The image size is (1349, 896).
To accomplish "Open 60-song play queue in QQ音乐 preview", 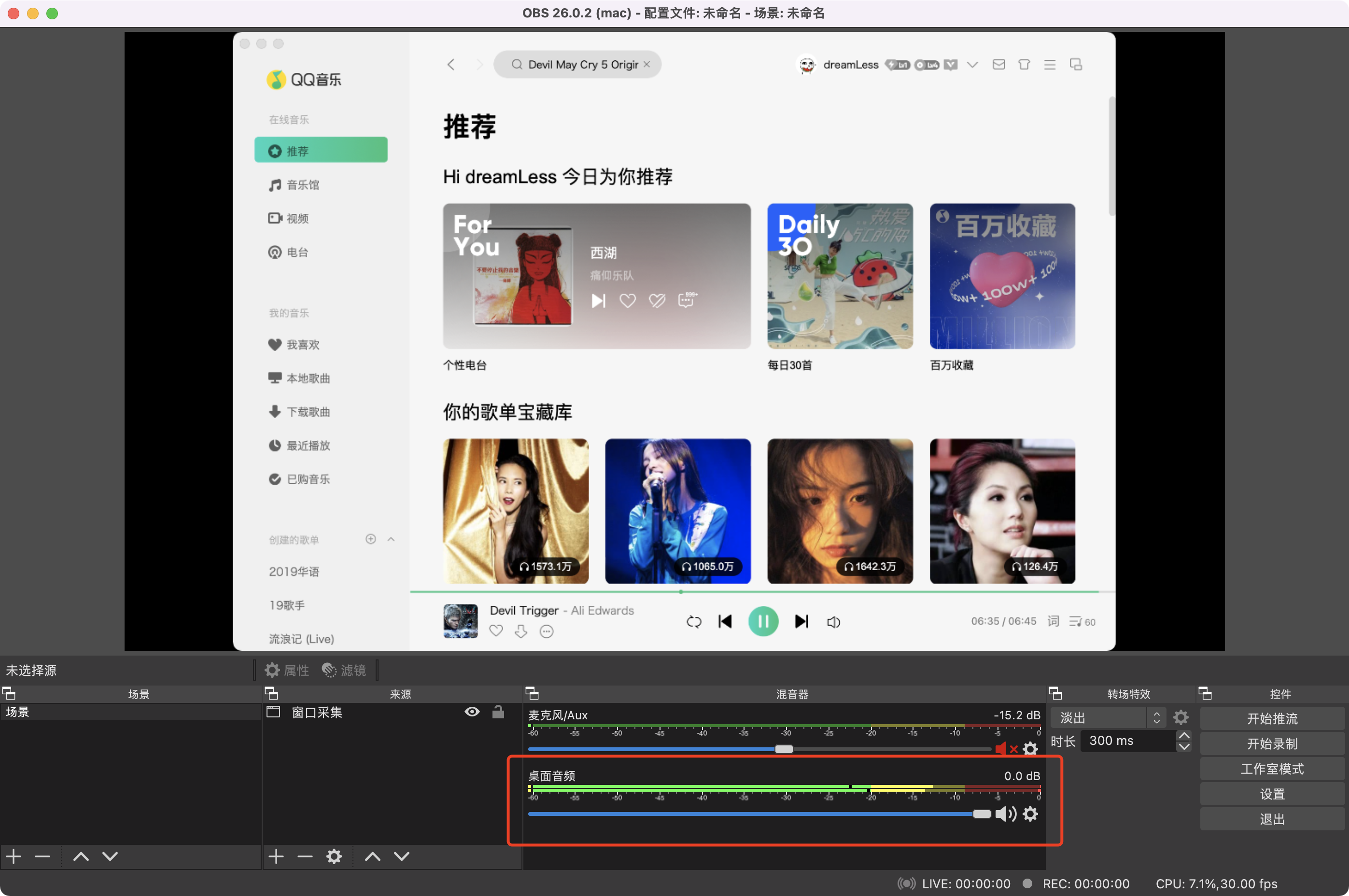I will pyautogui.click(x=1082, y=622).
